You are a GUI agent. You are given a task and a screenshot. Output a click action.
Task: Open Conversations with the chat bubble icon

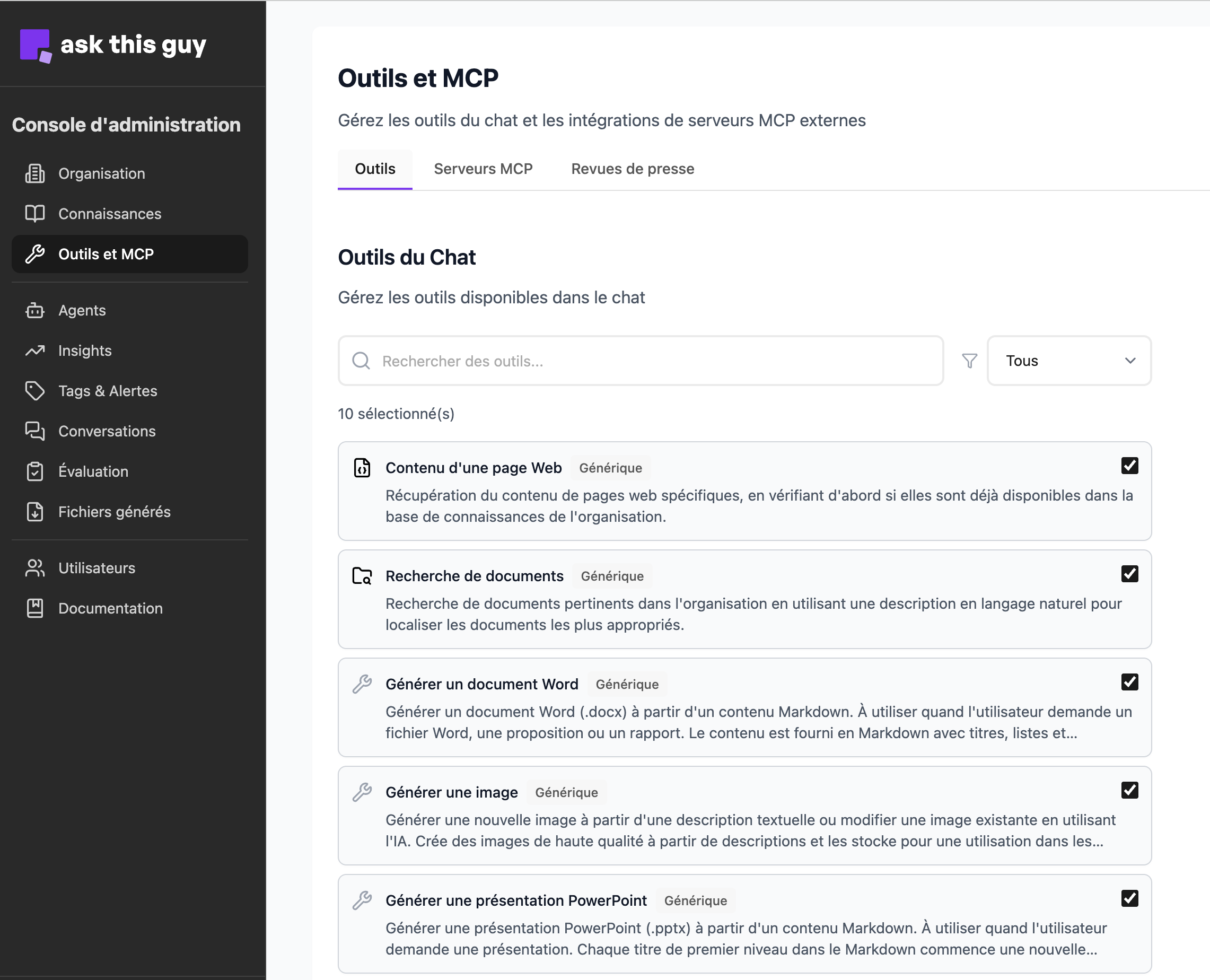click(x=35, y=431)
